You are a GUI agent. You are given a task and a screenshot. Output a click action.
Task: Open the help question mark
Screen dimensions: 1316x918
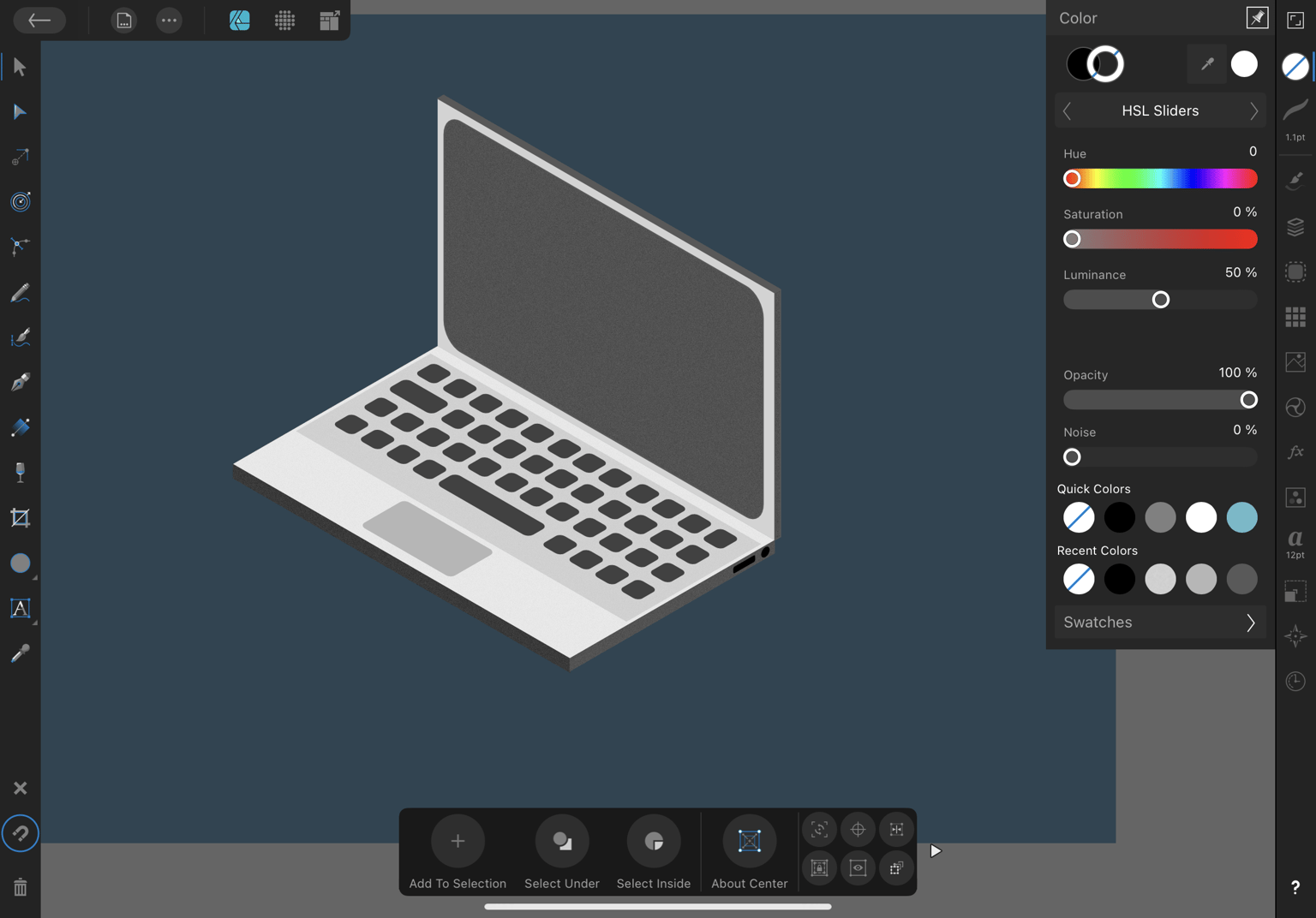click(x=1295, y=887)
